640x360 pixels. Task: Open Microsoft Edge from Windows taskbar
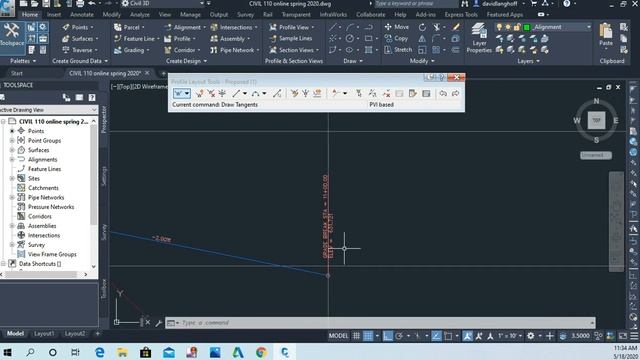pyautogui.click(x=99, y=352)
